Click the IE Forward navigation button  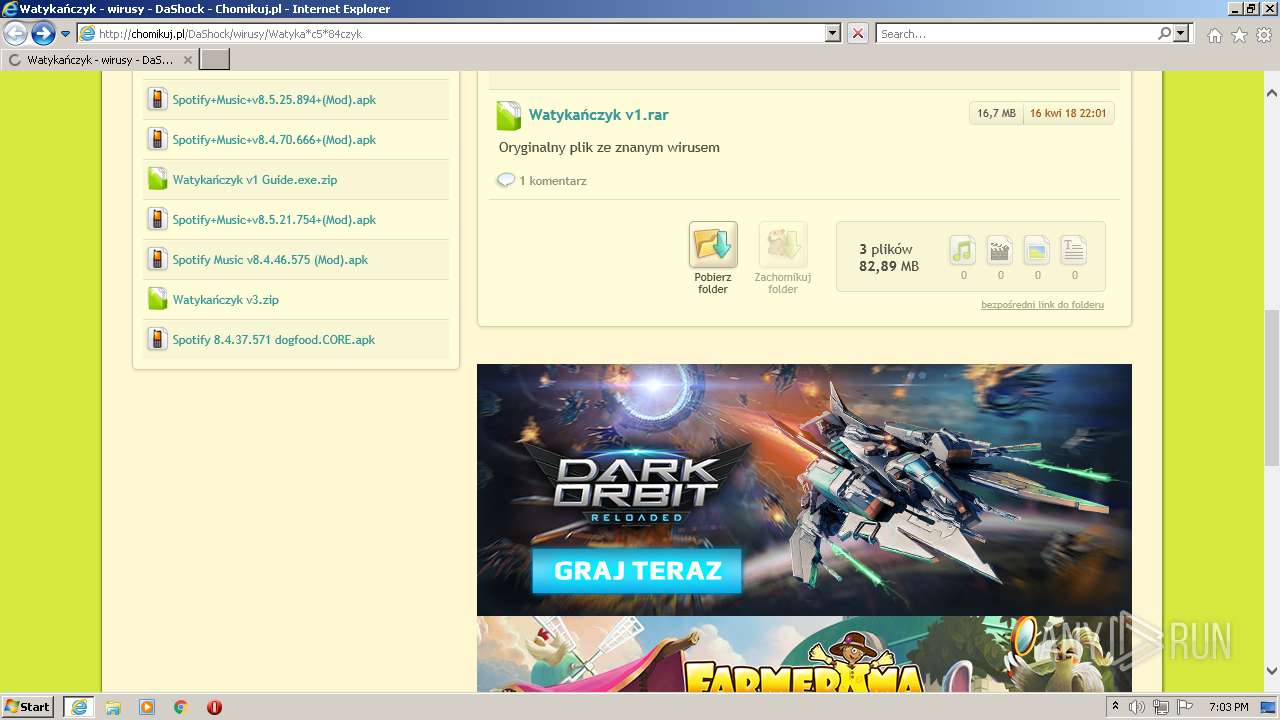(x=43, y=33)
